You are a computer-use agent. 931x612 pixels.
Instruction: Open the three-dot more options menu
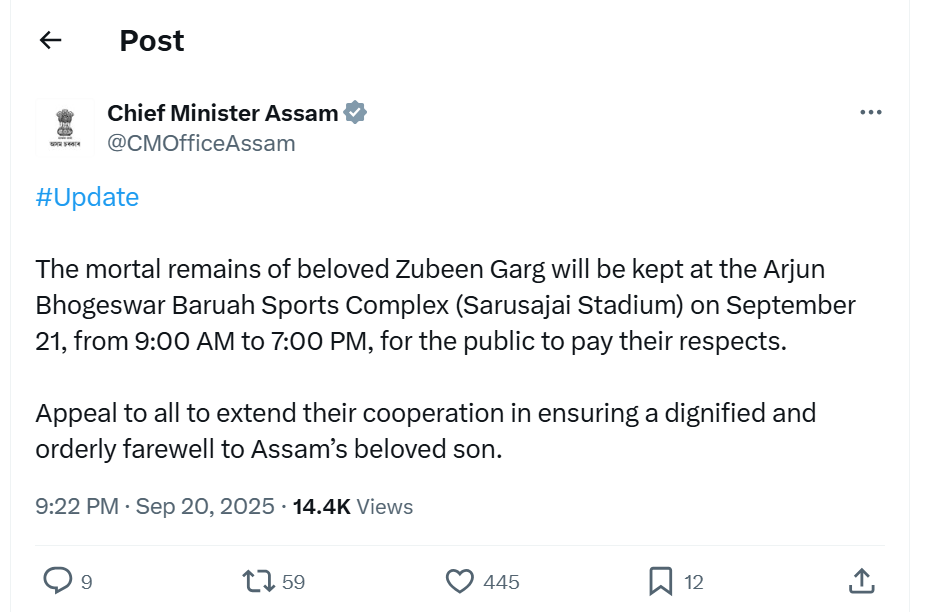coord(871,113)
